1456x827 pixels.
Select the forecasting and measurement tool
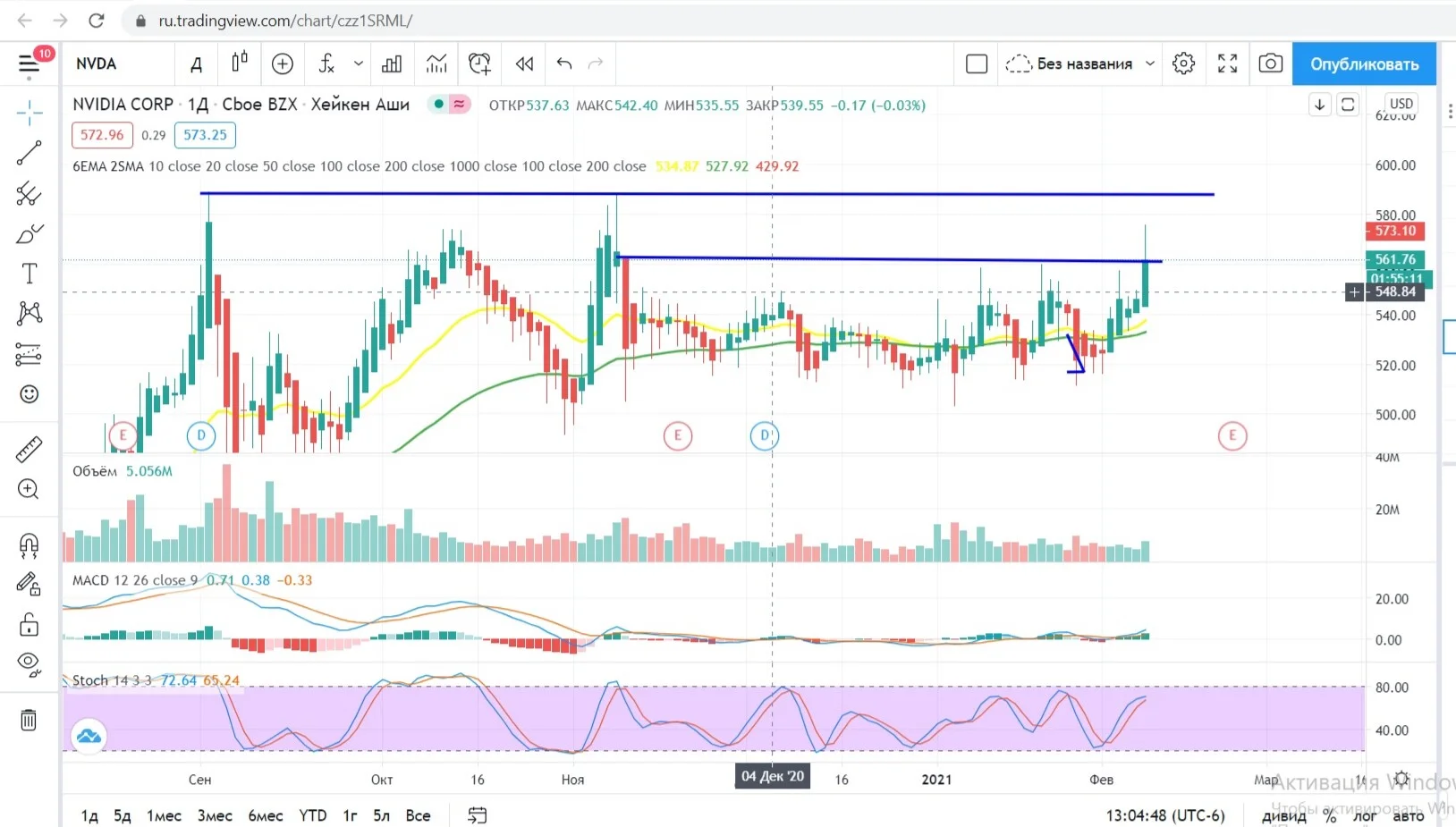pos(29,354)
